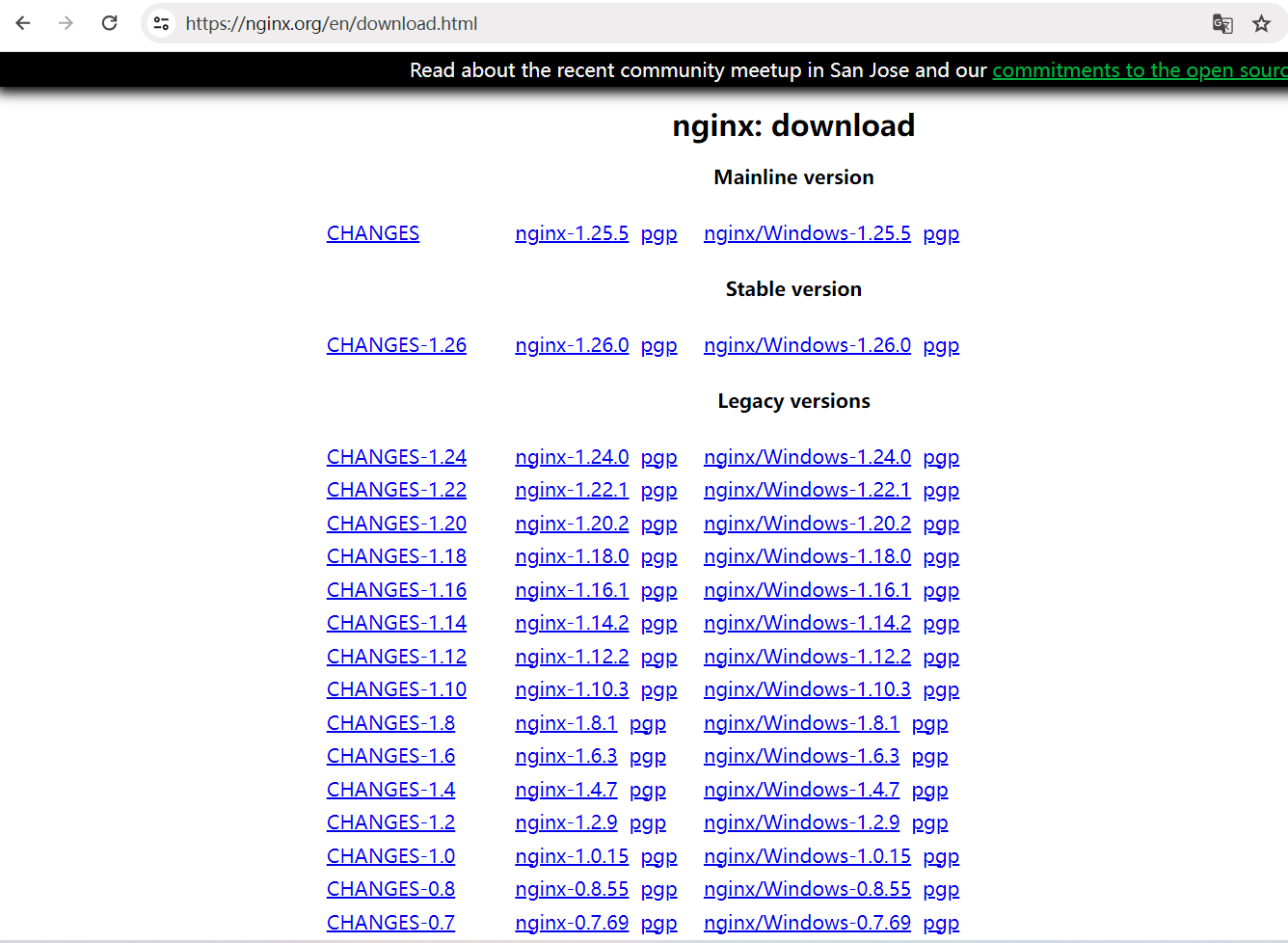Viewport: 1288px width, 943px height.
Task: Open CHANGES-1.6 link
Action: click(x=390, y=756)
